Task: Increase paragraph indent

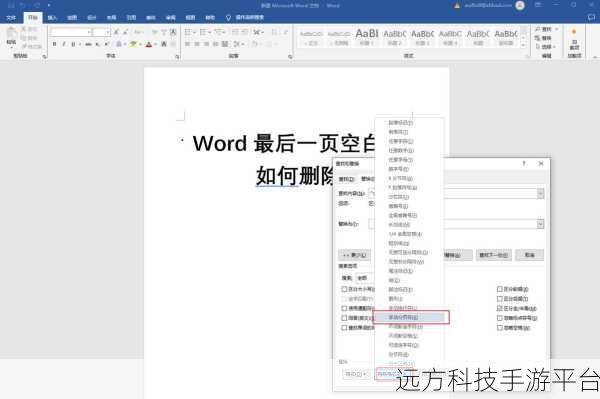Action: (245, 33)
